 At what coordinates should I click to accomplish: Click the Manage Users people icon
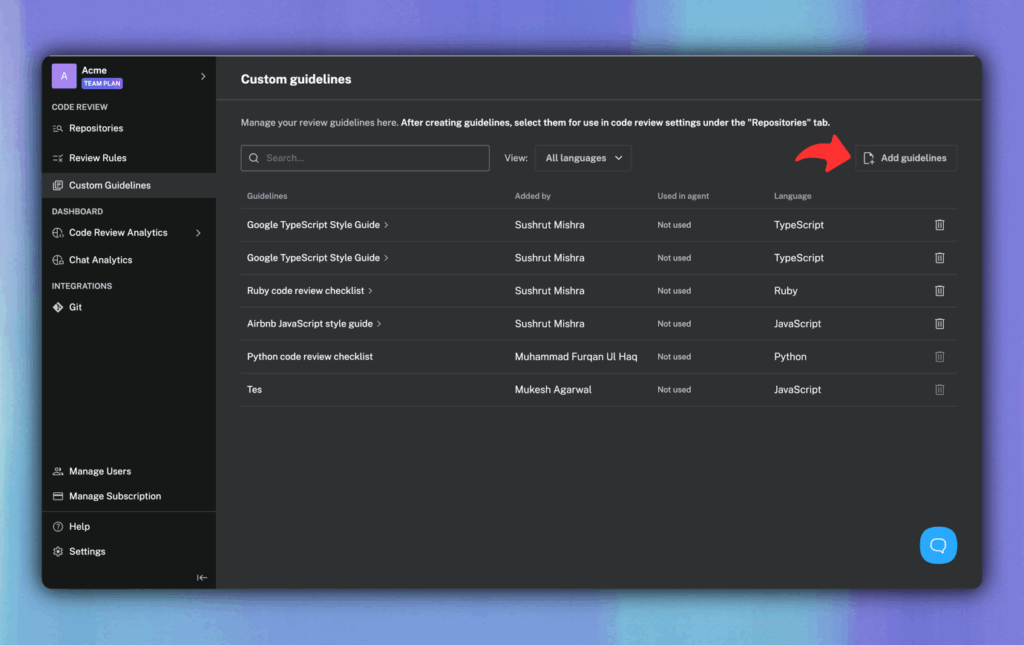click(x=58, y=471)
